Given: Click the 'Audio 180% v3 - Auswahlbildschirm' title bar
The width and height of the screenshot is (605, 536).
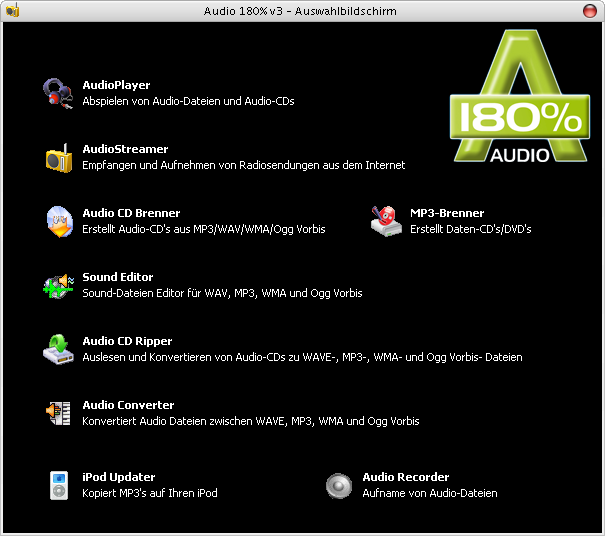Looking at the screenshot, I should point(300,11).
